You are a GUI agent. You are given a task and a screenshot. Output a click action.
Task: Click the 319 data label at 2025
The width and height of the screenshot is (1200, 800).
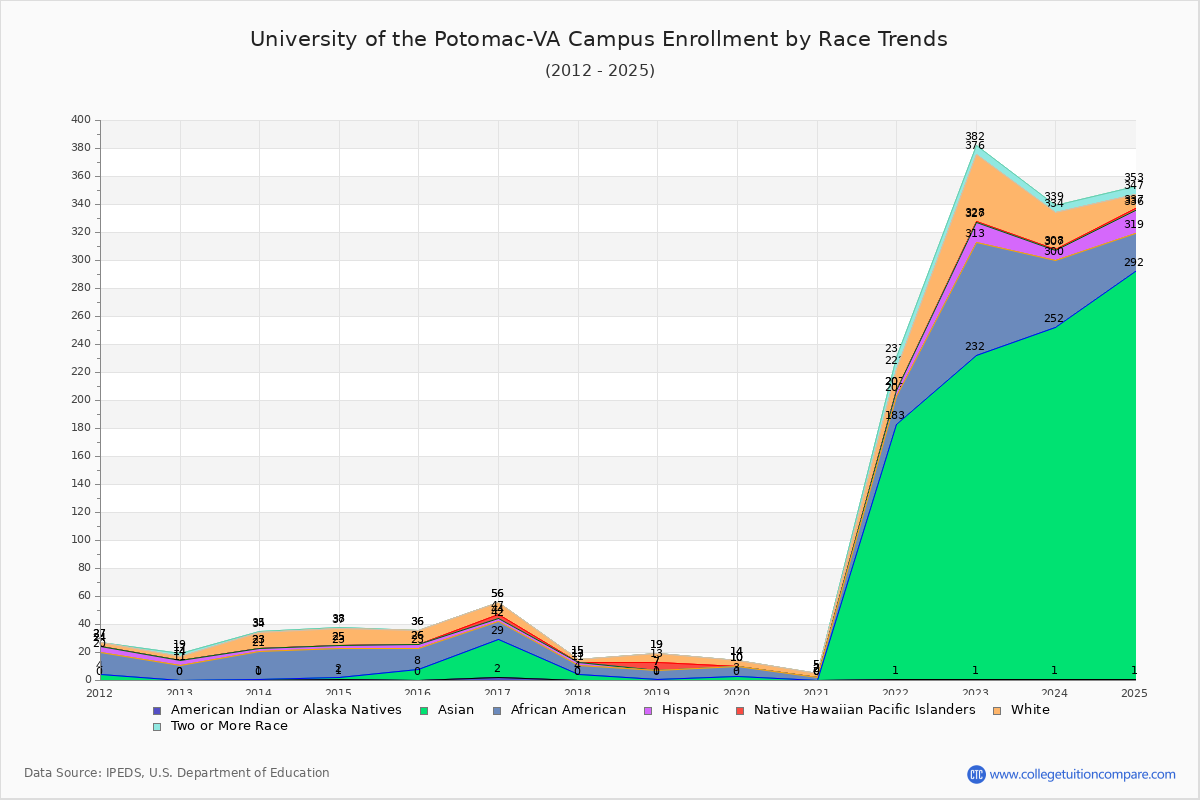[x=1133, y=225]
